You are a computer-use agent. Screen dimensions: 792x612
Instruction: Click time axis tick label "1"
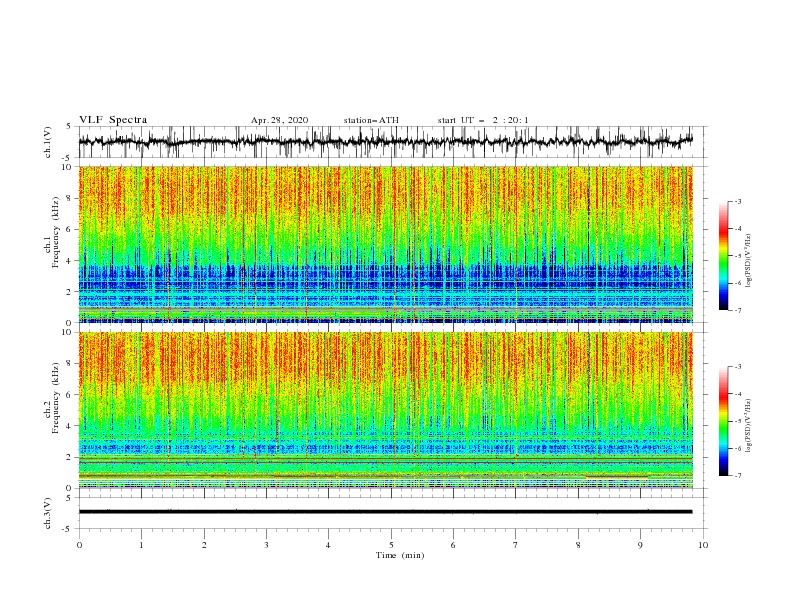[x=141, y=545]
